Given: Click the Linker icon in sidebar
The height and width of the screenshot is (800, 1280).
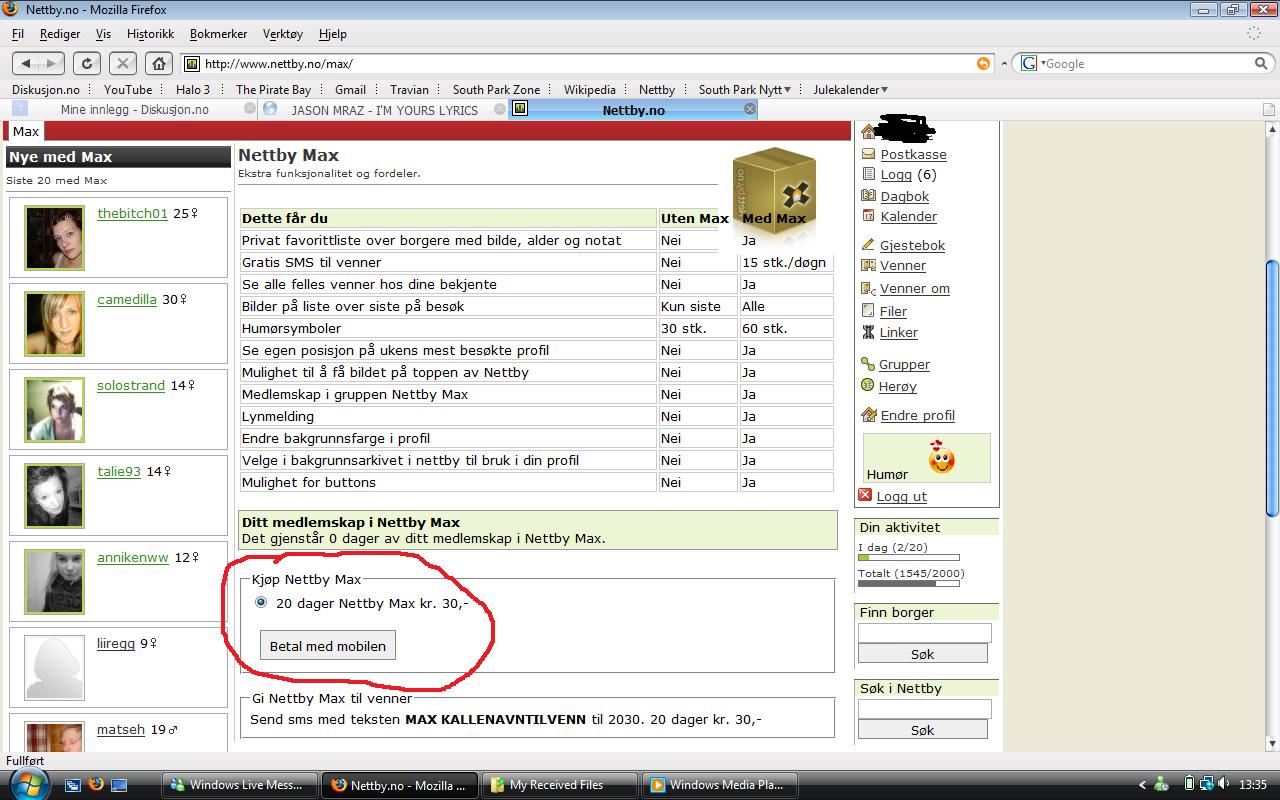Looking at the screenshot, I should [x=868, y=332].
